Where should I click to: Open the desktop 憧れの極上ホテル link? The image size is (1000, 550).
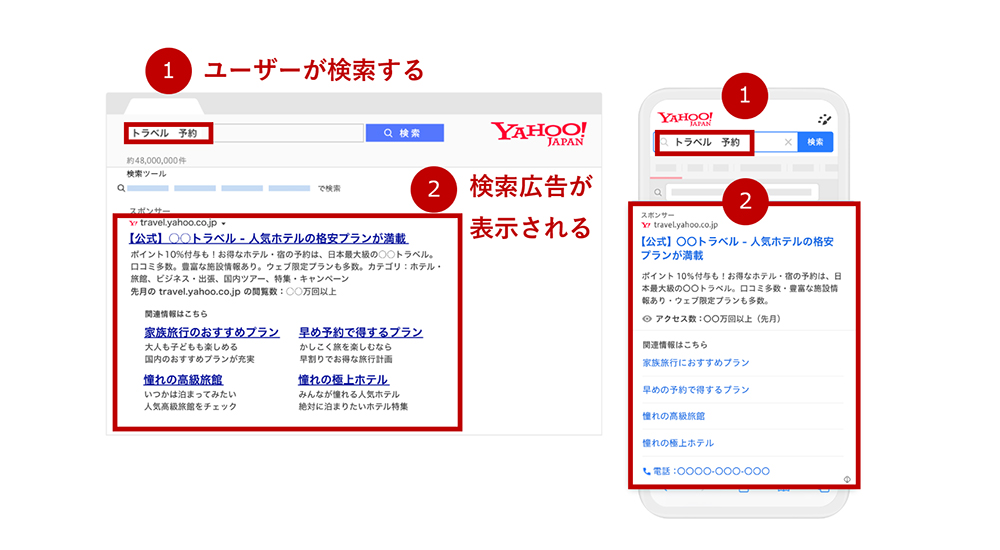click(x=343, y=379)
